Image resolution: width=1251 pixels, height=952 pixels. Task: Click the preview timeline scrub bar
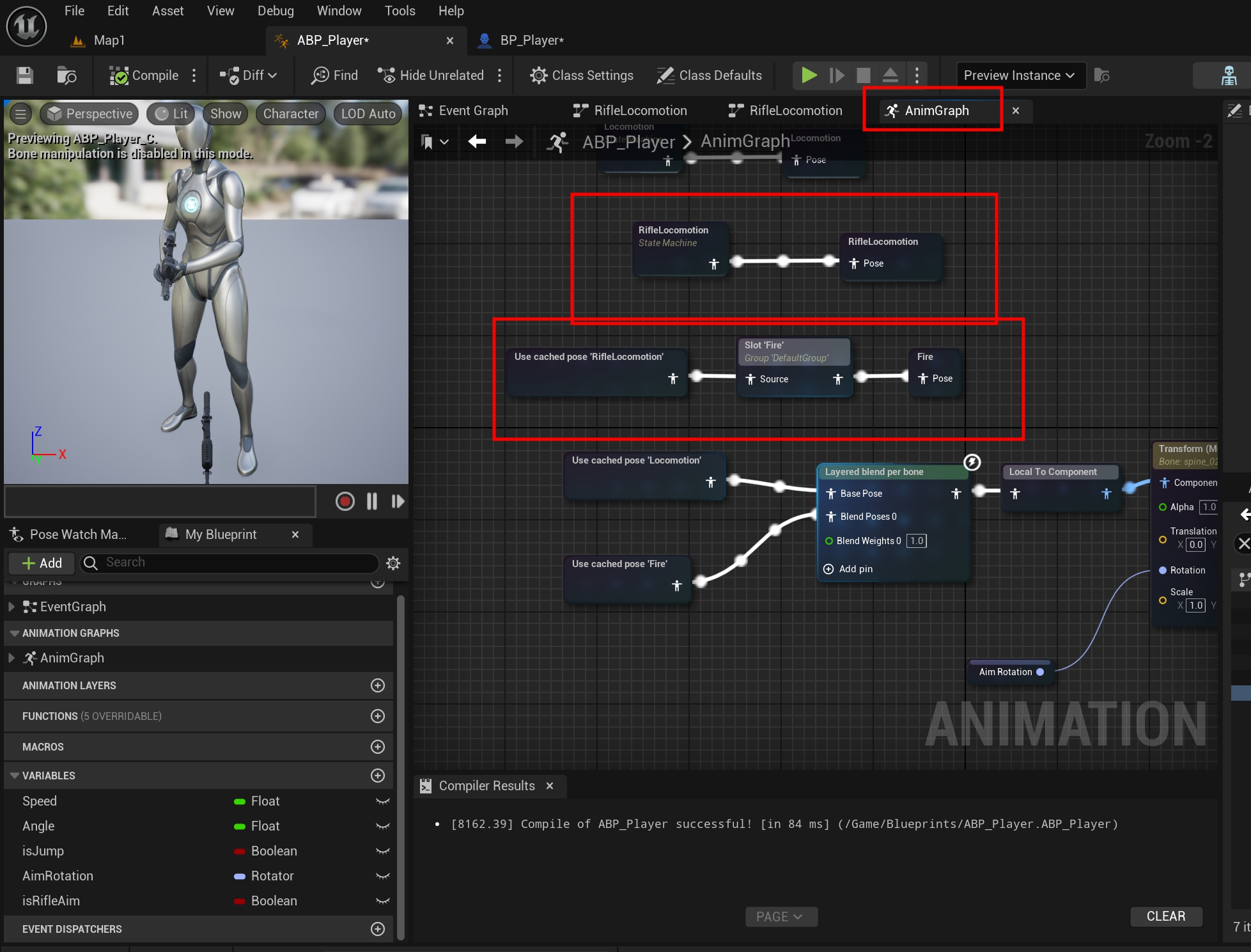(x=160, y=501)
